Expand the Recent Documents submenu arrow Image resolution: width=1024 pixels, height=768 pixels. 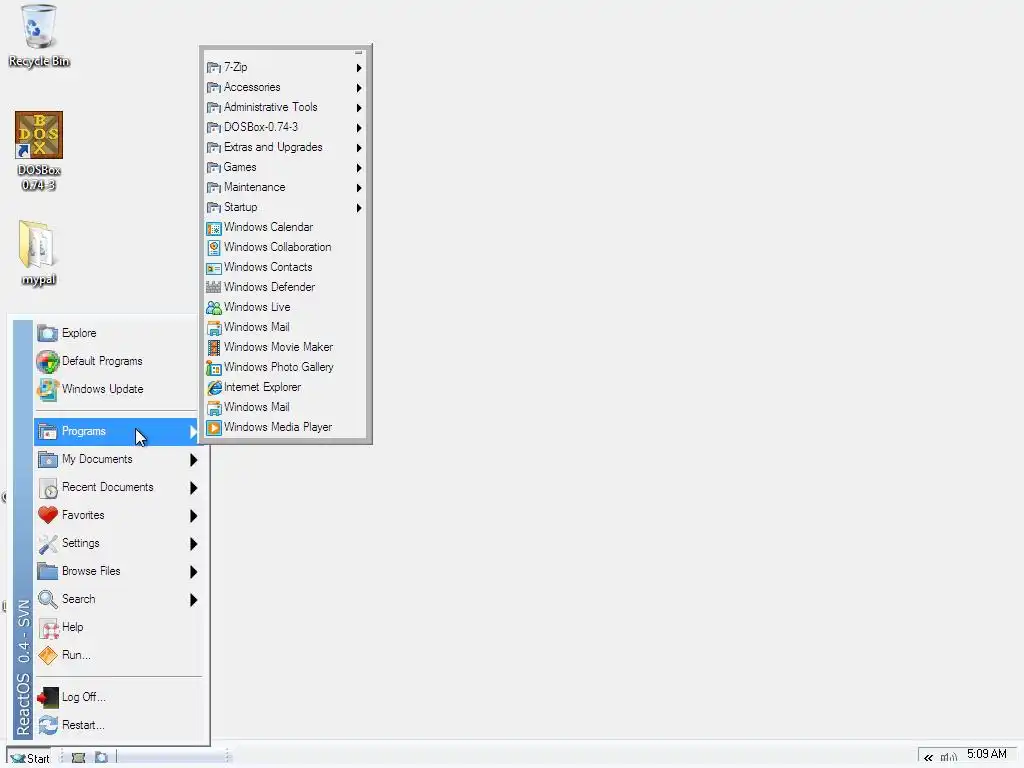pyautogui.click(x=193, y=488)
